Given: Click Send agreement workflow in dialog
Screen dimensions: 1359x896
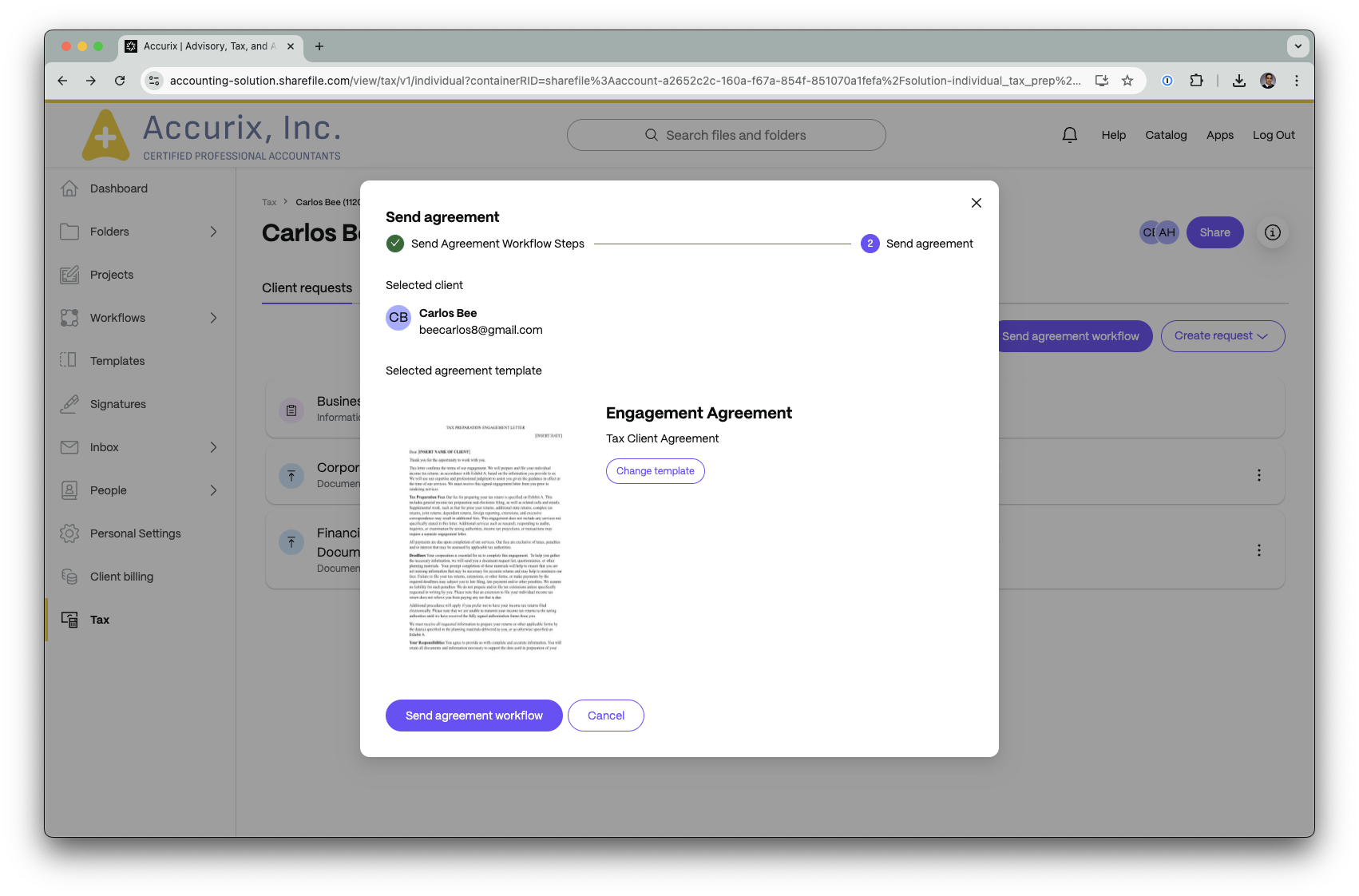Looking at the screenshot, I should tap(473, 716).
